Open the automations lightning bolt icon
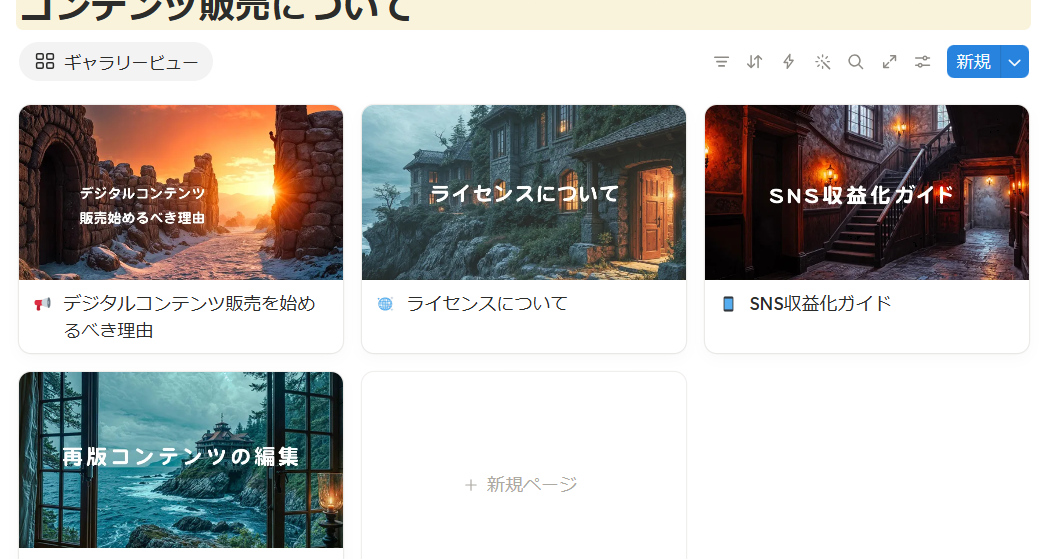 click(x=788, y=62)
